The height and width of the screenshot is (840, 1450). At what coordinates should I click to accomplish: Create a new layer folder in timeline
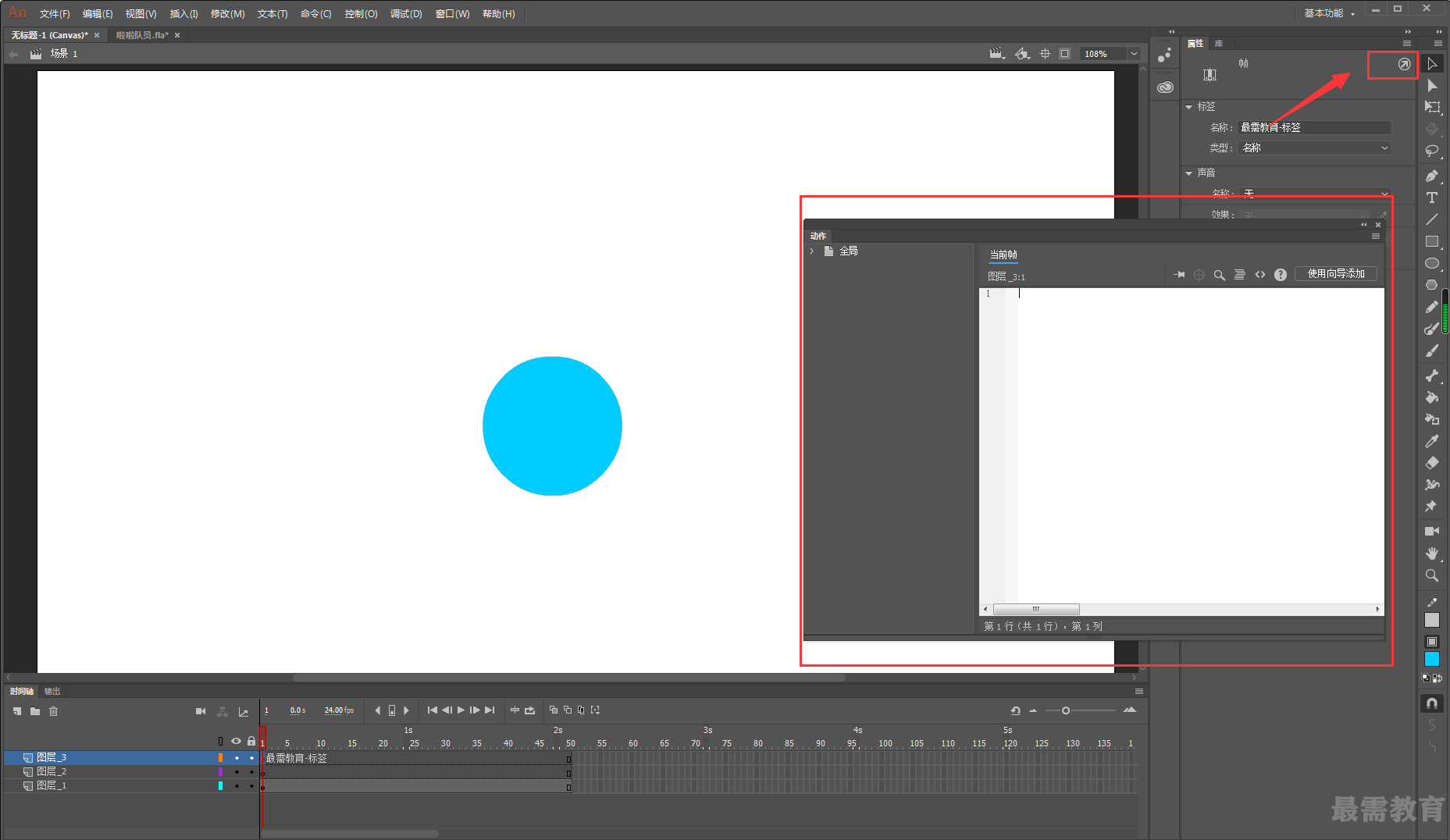pyautogui.click(x=35, y=711)
